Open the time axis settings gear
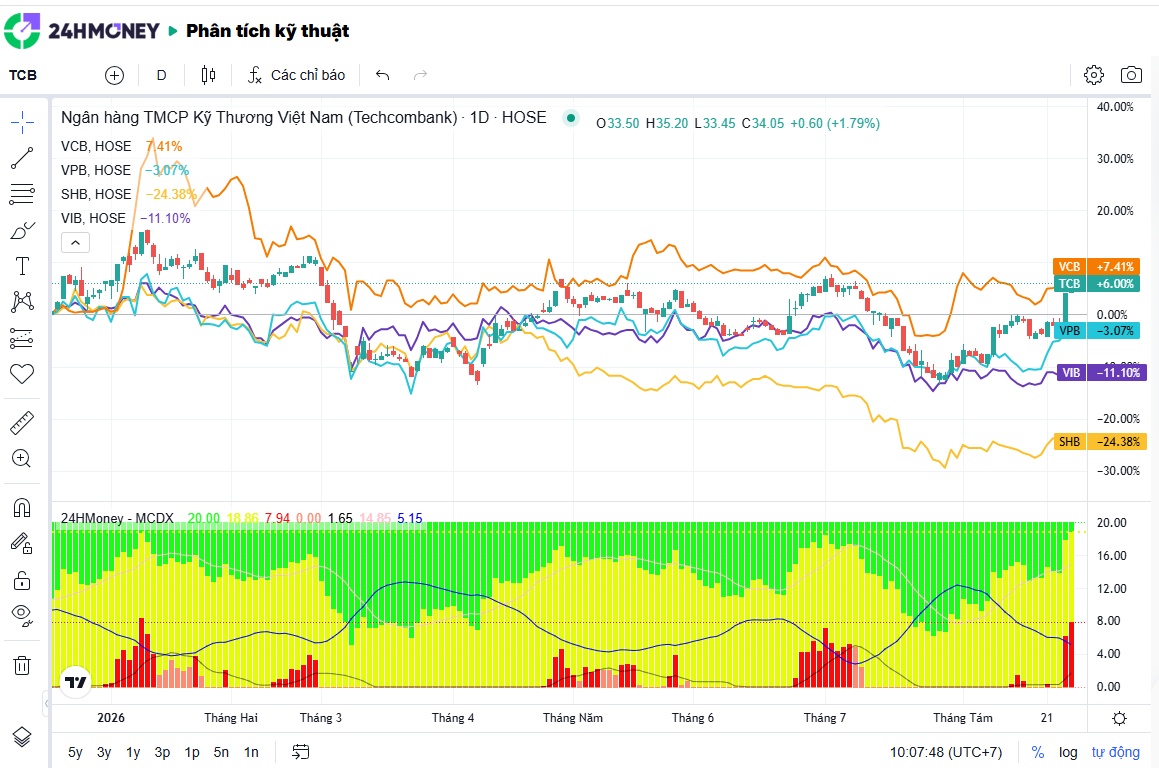The image size is (1159, 768). click(x=1120, y=718)
